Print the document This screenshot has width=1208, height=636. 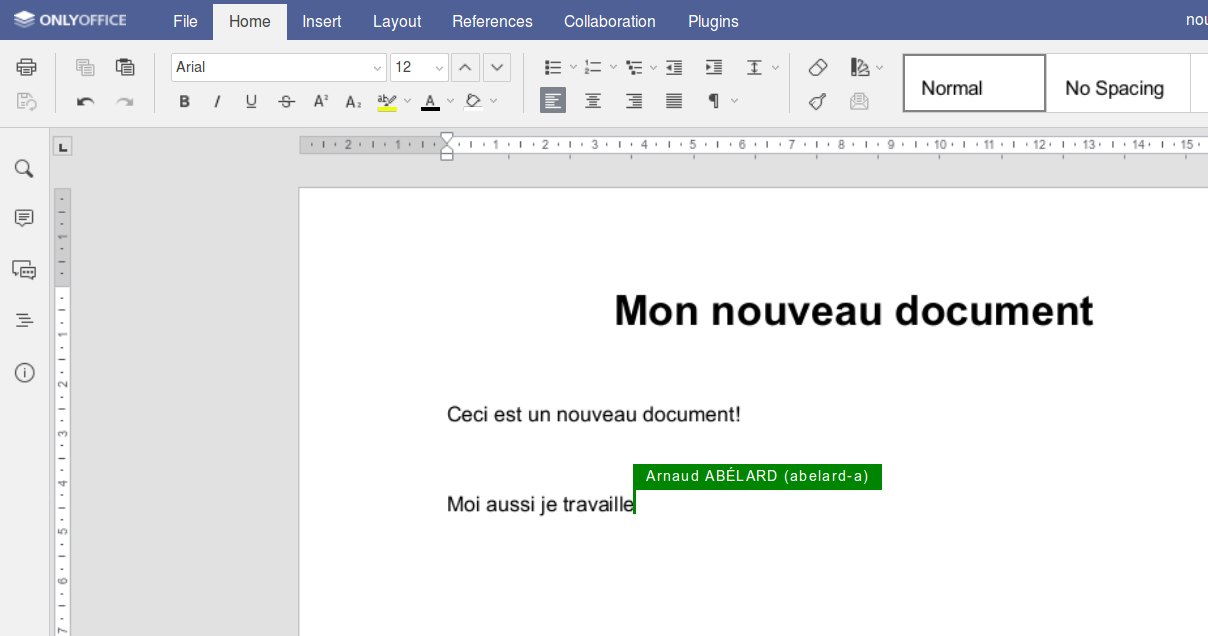click(26, 66)
